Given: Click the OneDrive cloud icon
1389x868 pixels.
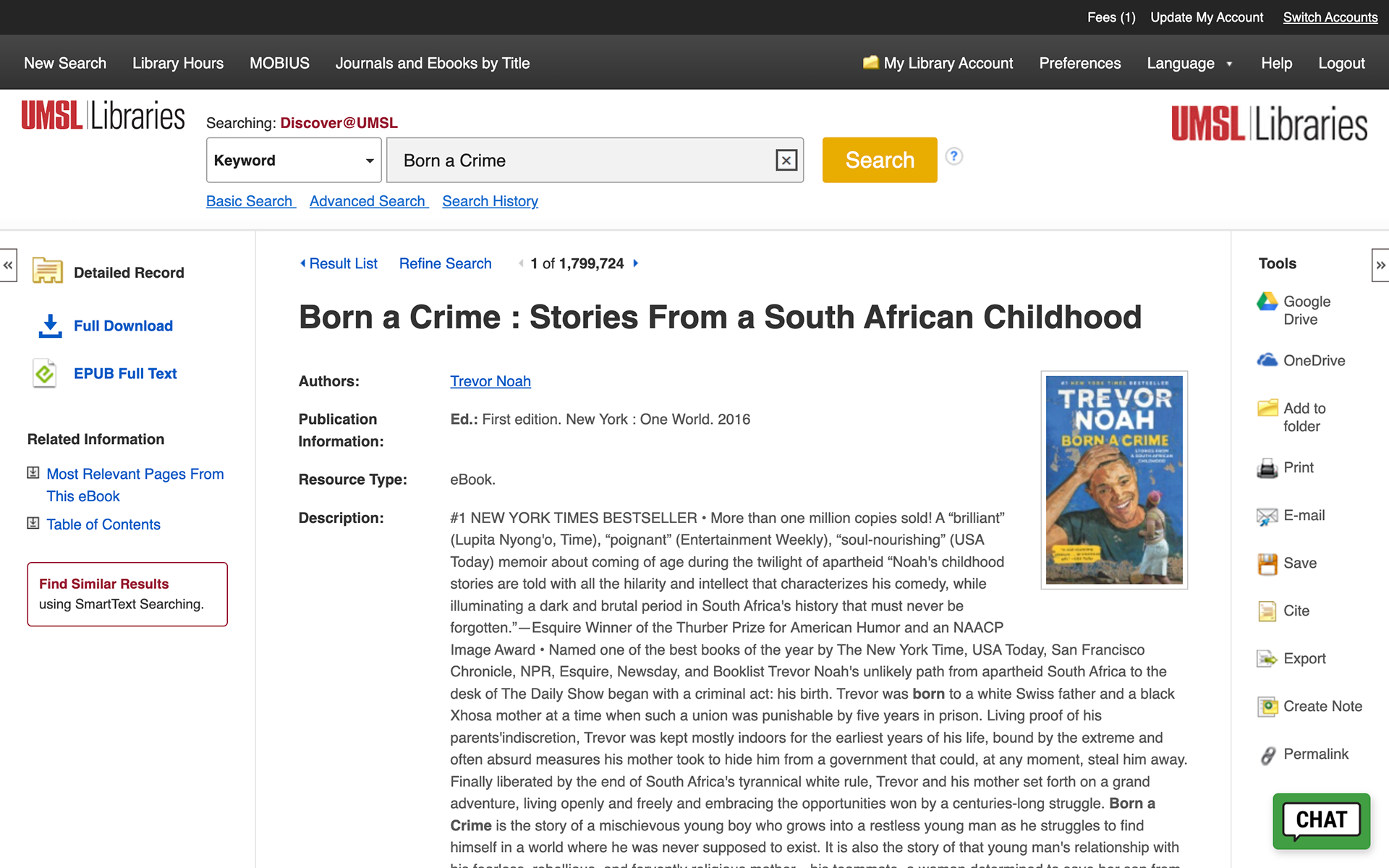Looking at the screenshot, I should tap(1267, 360).
